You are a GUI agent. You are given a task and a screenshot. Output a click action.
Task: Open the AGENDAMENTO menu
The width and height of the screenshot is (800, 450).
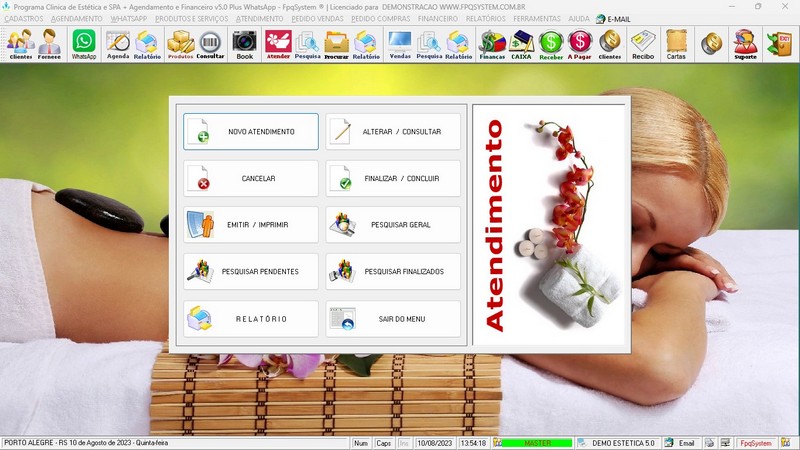coord(77,19)
